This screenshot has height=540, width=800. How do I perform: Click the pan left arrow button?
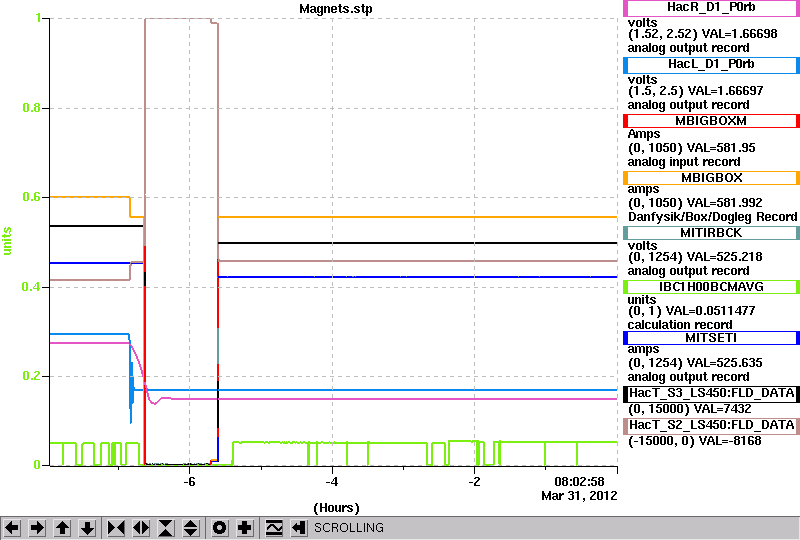pyautogui.click(x=12, y=528)
